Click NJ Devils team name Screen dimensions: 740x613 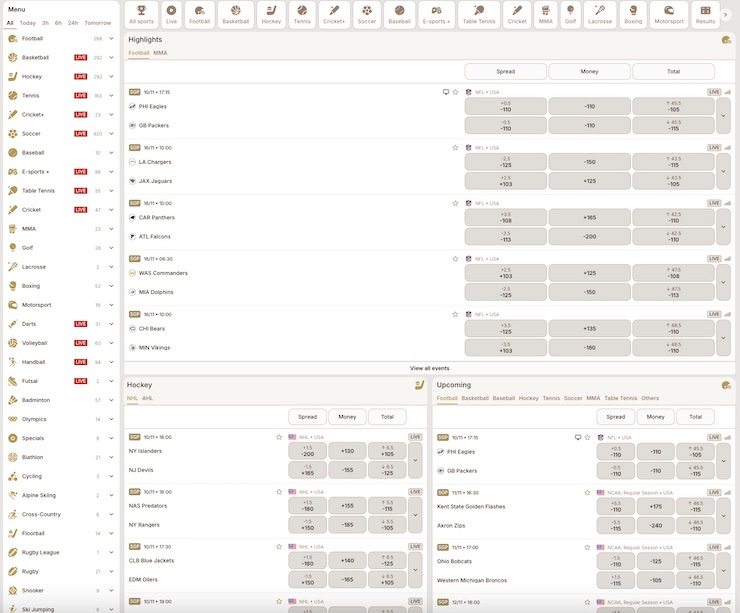tap(141, 470)
